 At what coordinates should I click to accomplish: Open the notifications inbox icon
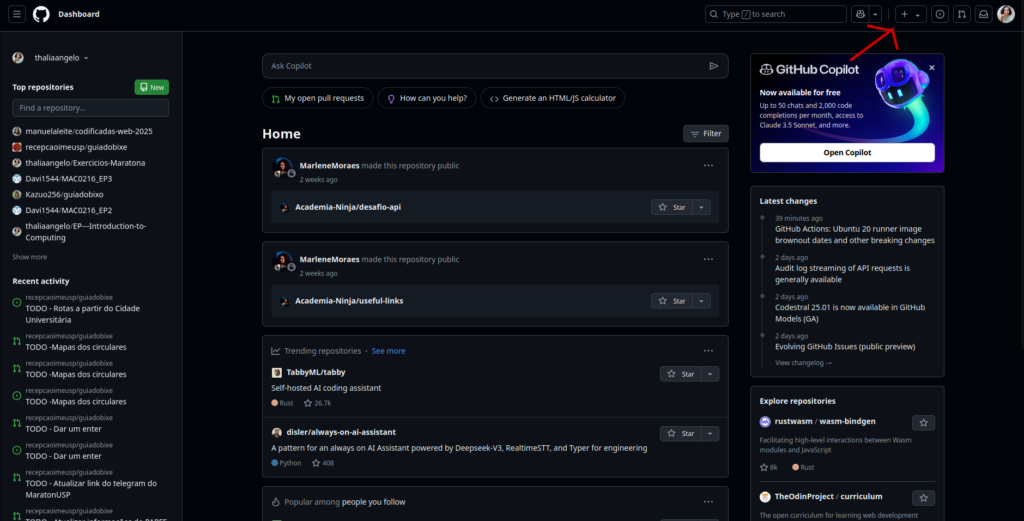point(984,14)
